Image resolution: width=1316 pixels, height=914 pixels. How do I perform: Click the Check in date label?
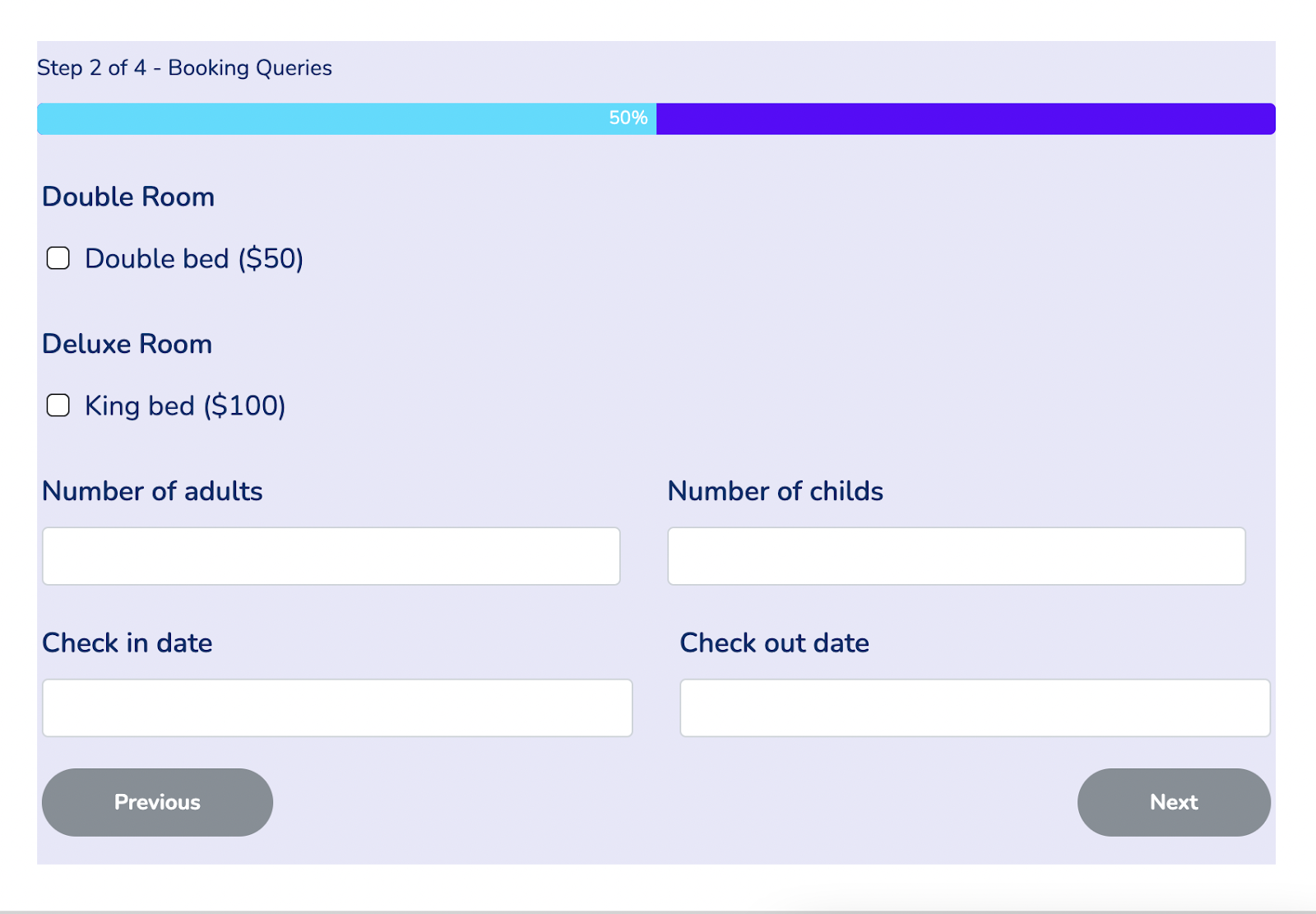[127, 643]
